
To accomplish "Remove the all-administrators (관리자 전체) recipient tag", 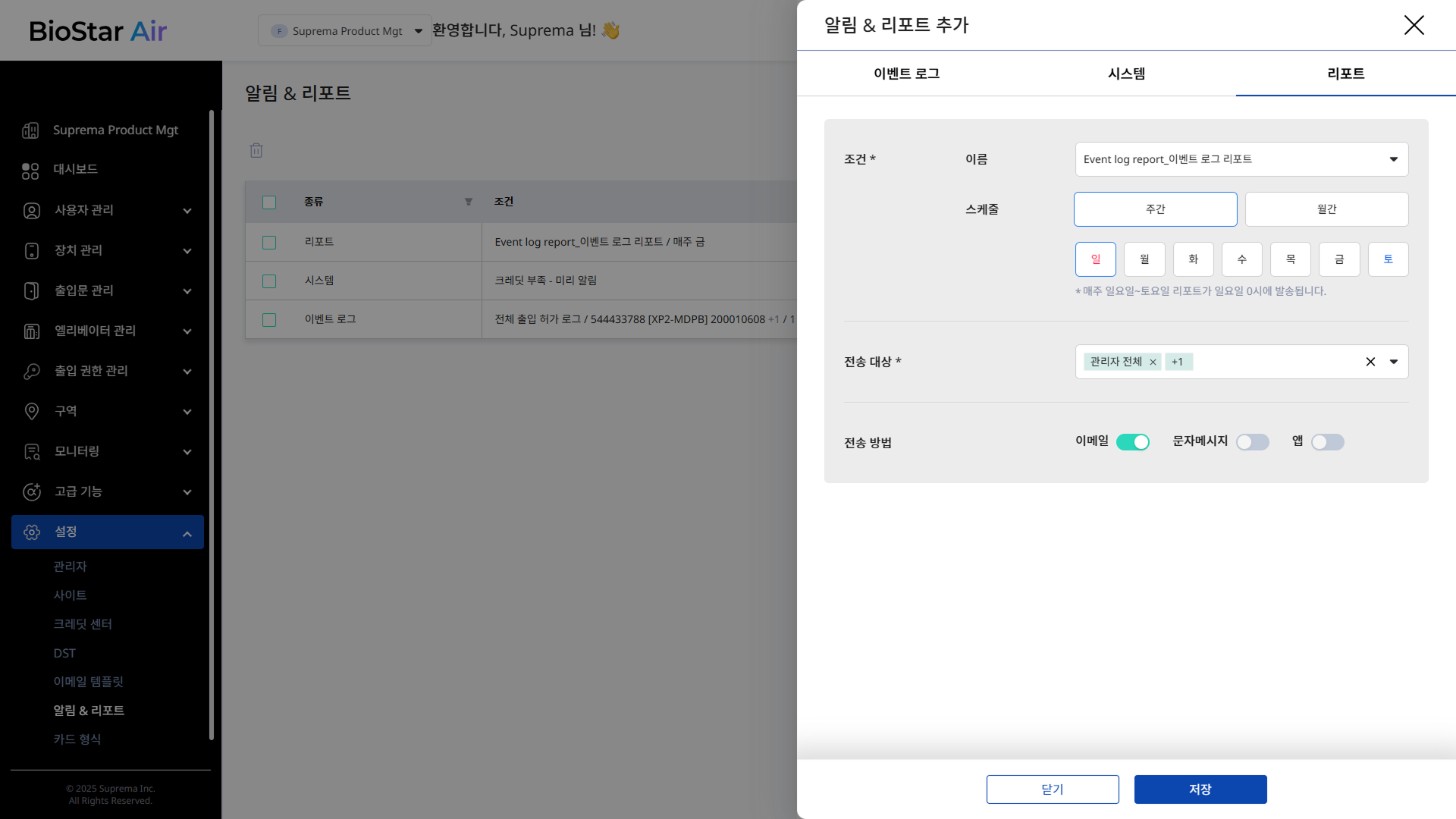I will [x=1153, y=362].
